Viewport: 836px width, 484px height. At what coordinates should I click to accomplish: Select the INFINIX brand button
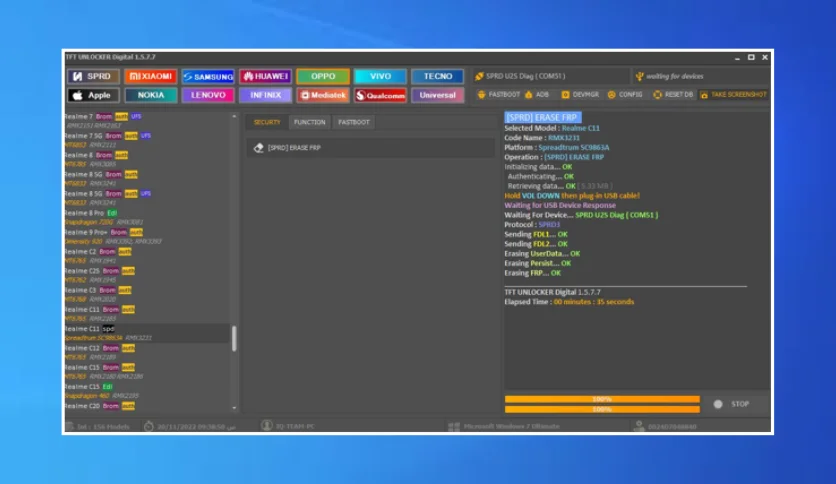(x=266, y=95)
